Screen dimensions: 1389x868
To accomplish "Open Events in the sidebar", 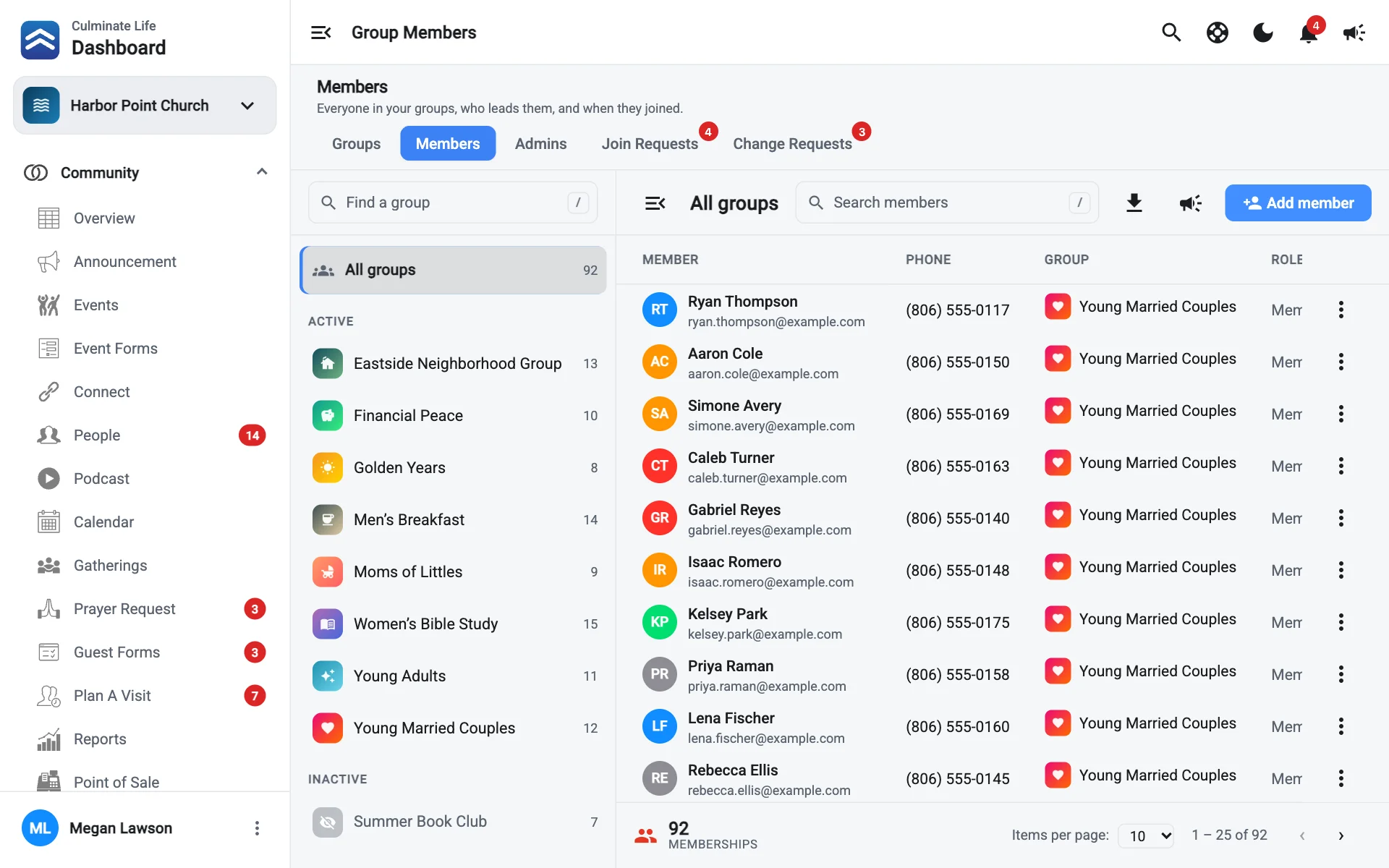I will point(145,305).
